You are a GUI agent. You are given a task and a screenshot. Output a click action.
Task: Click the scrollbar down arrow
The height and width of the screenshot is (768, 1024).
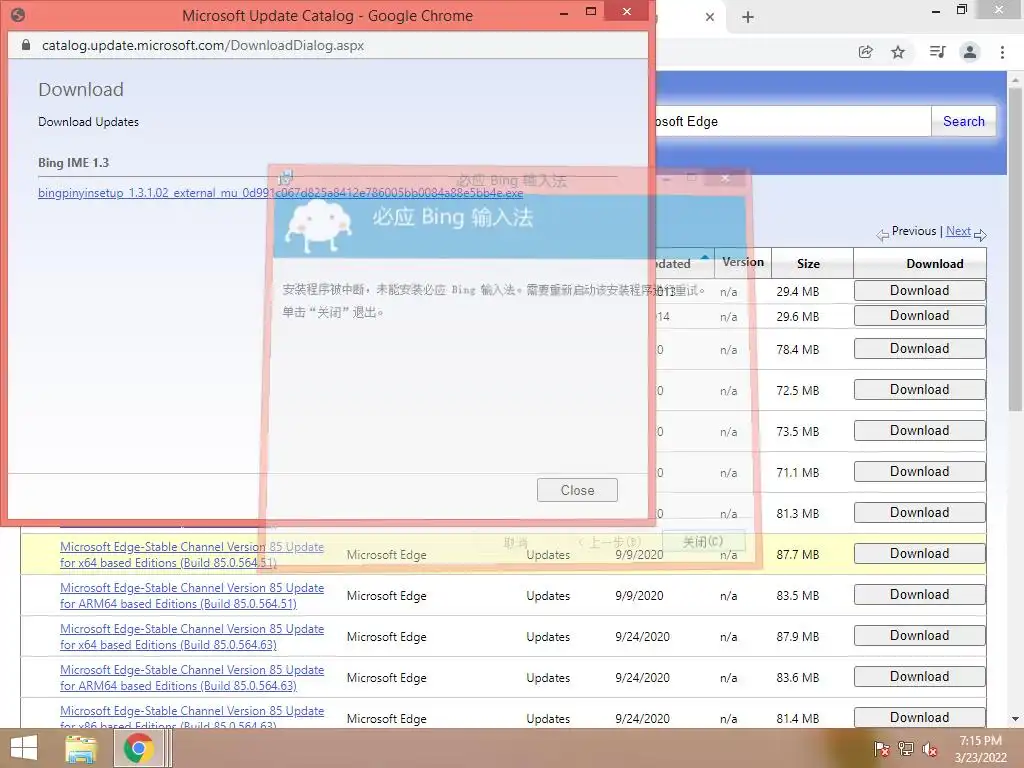[1015, 719]
